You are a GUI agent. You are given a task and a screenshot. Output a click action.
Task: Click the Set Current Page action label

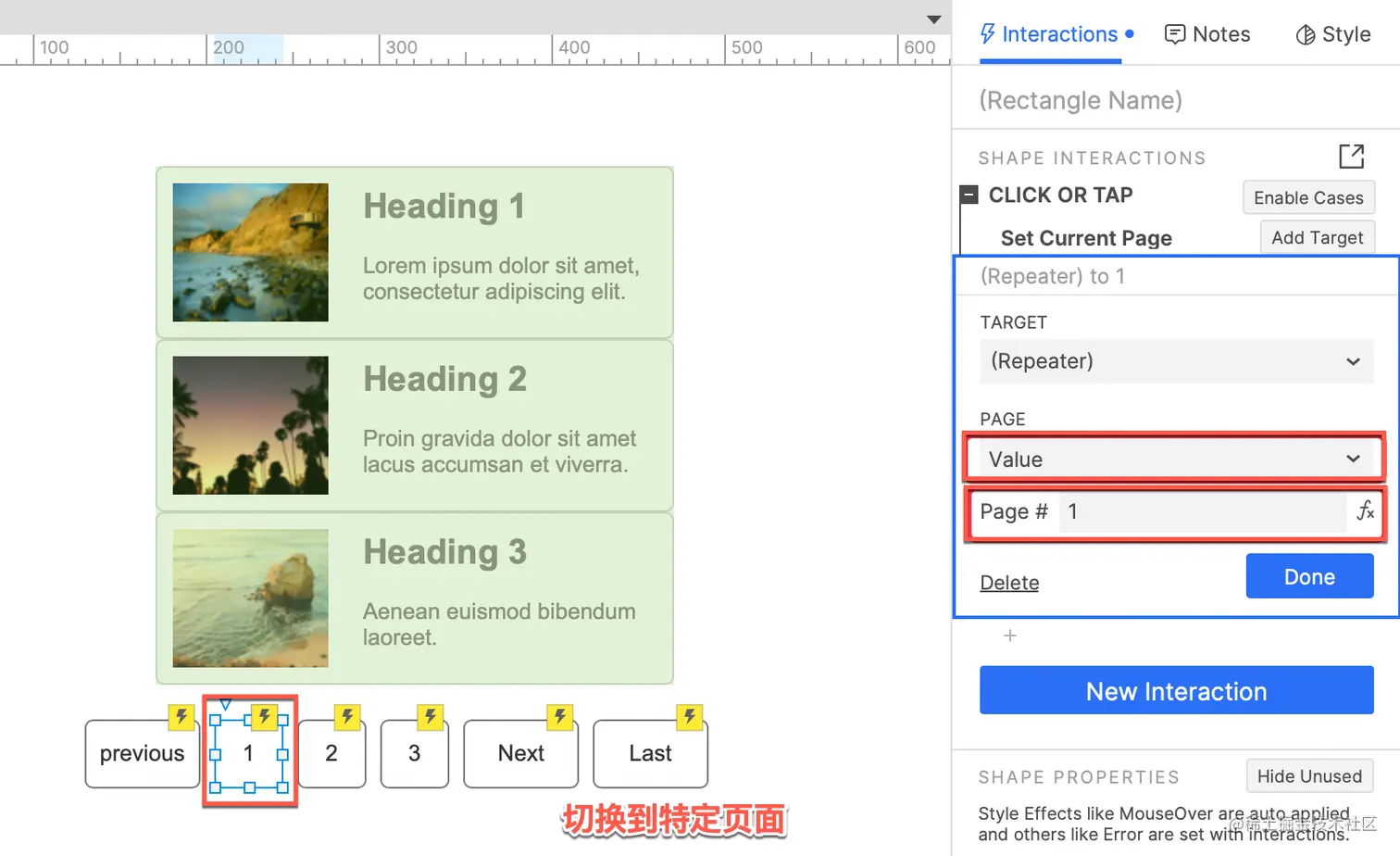coord(1086,238)
